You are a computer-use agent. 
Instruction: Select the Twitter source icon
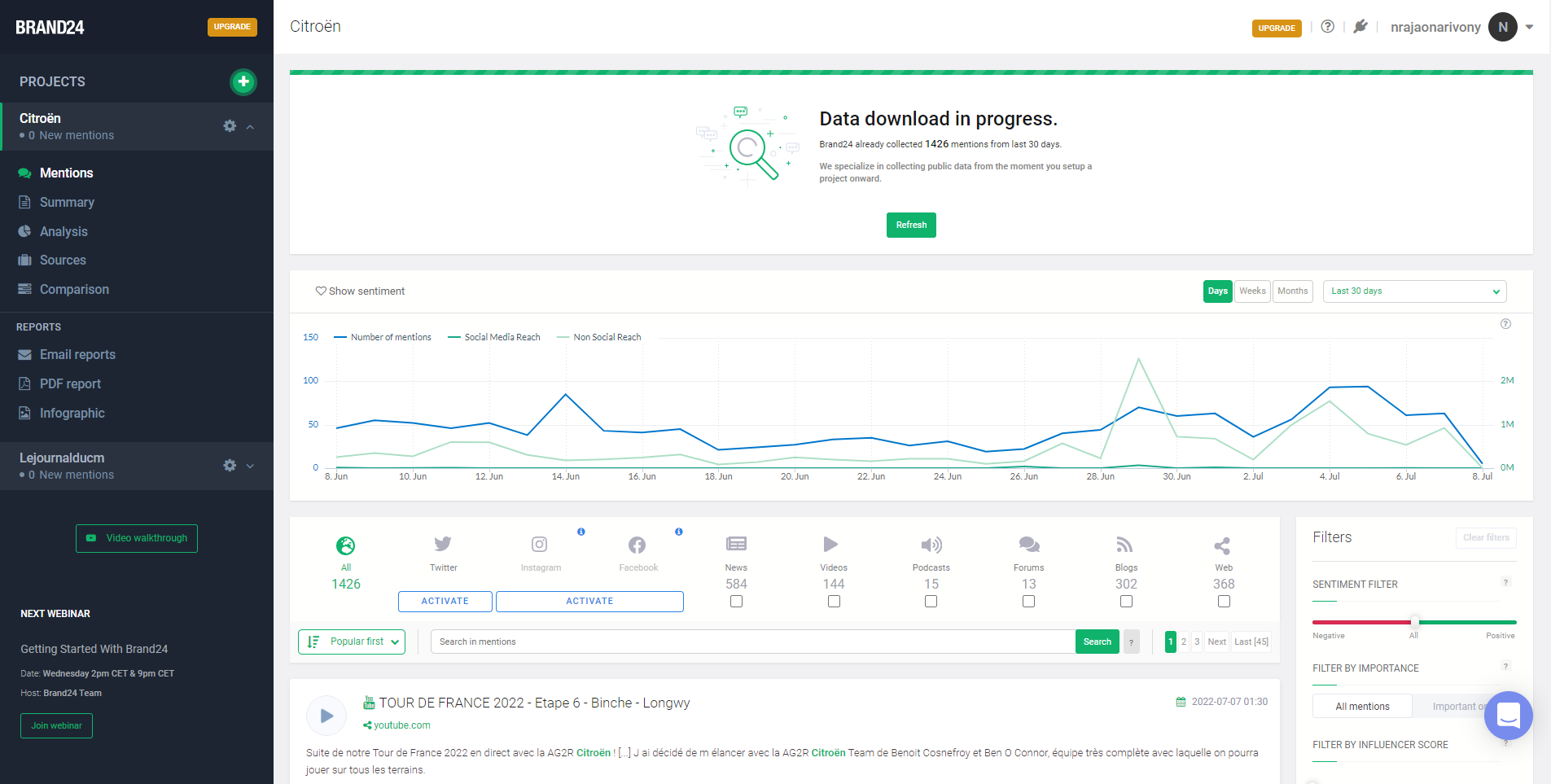pyautogui.click(x=443, y=544)
